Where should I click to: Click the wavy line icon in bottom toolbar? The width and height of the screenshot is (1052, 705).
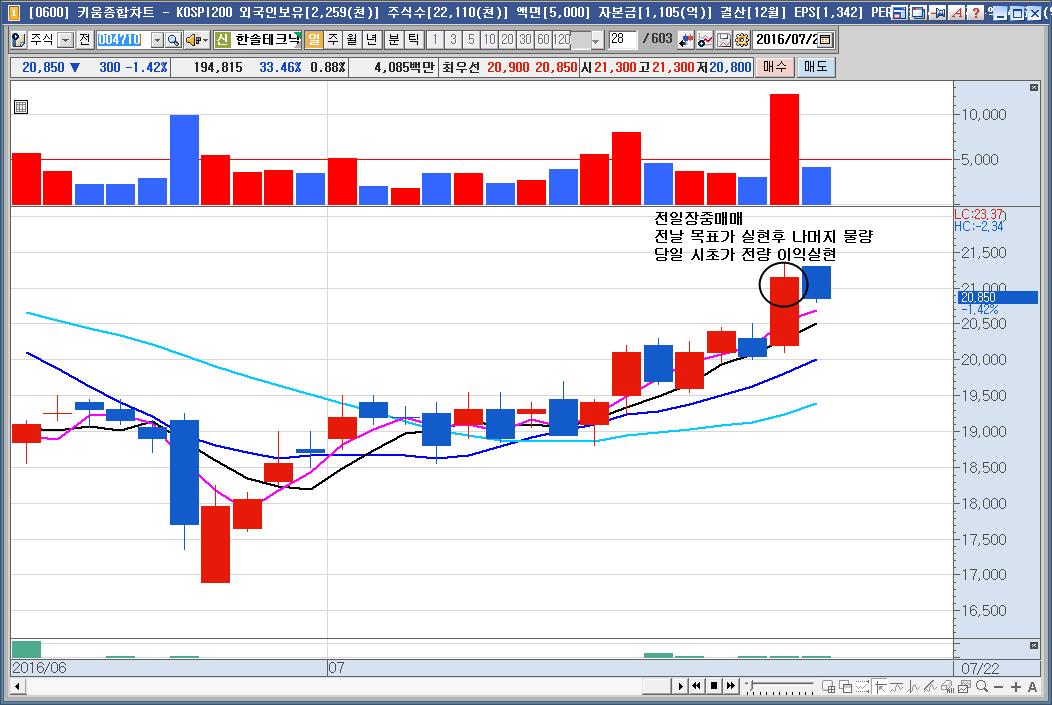(x=896, y=686)
